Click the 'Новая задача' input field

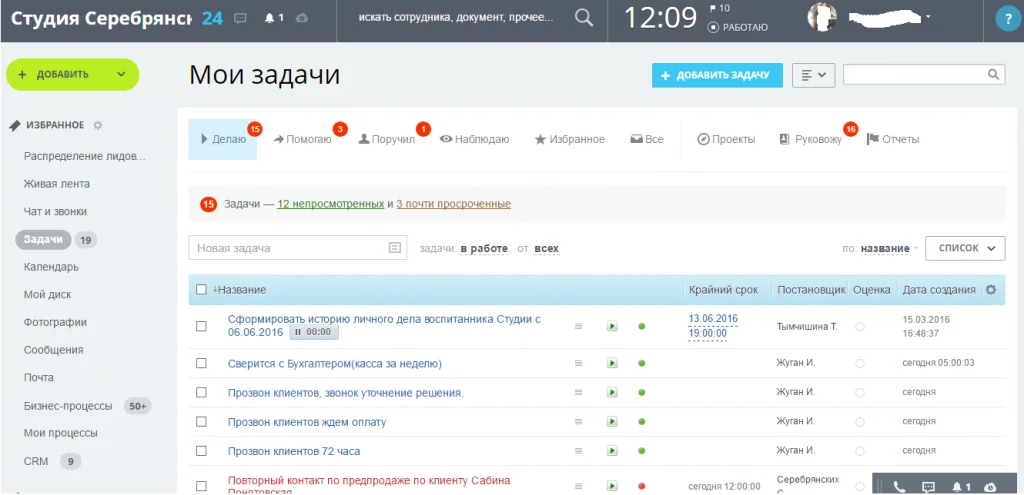[x=290, y=248]
